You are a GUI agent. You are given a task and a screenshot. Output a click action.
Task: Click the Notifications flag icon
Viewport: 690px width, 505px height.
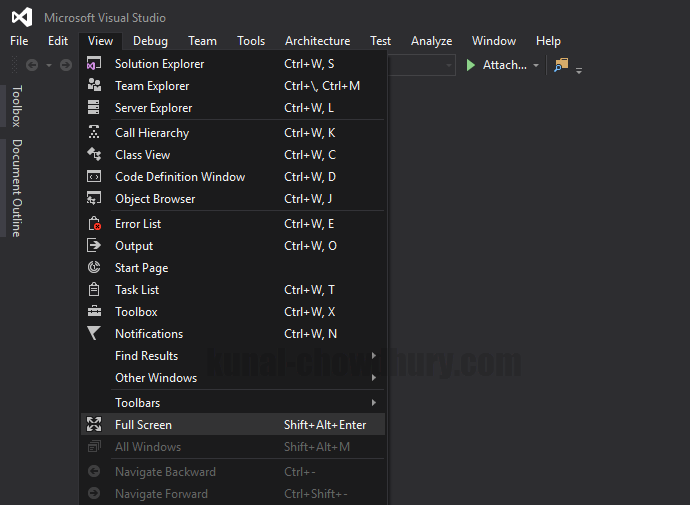coord(94,333)
